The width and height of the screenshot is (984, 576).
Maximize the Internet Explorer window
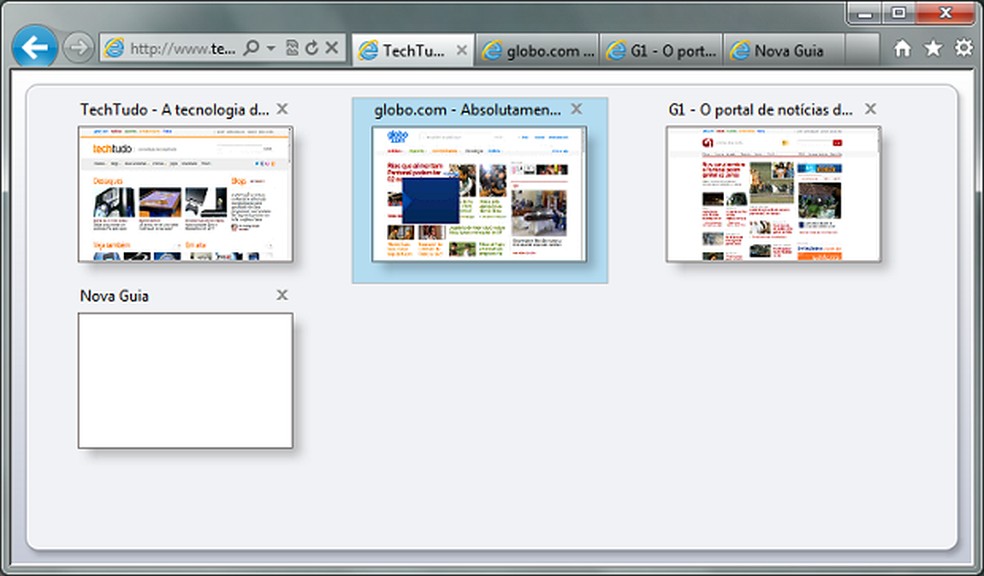tap(899, 13)
